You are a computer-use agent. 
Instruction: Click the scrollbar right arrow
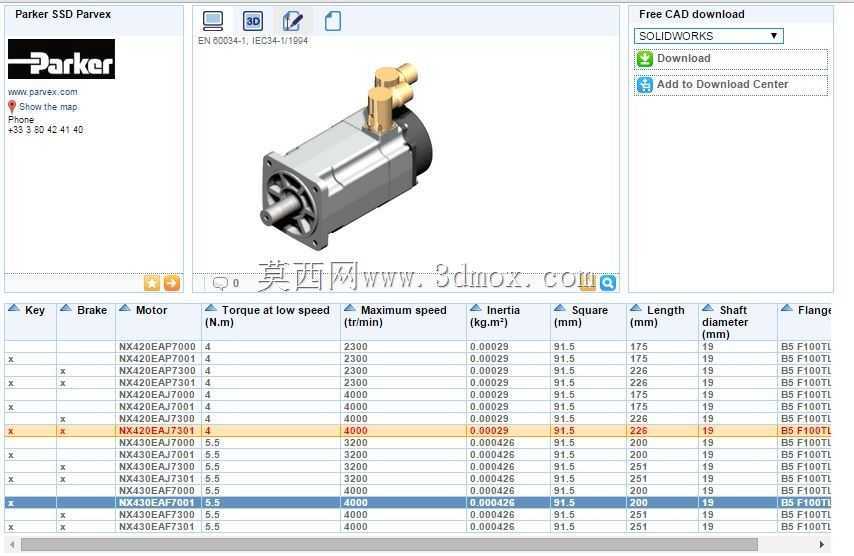click(821, 544)
